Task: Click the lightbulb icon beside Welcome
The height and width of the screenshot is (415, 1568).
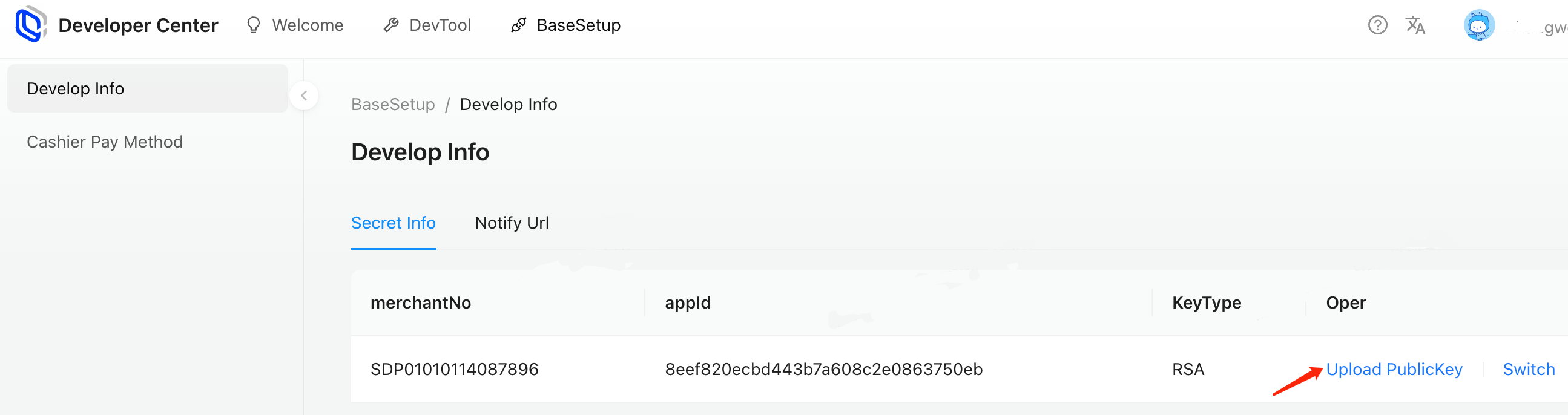Action: [253, 25]
